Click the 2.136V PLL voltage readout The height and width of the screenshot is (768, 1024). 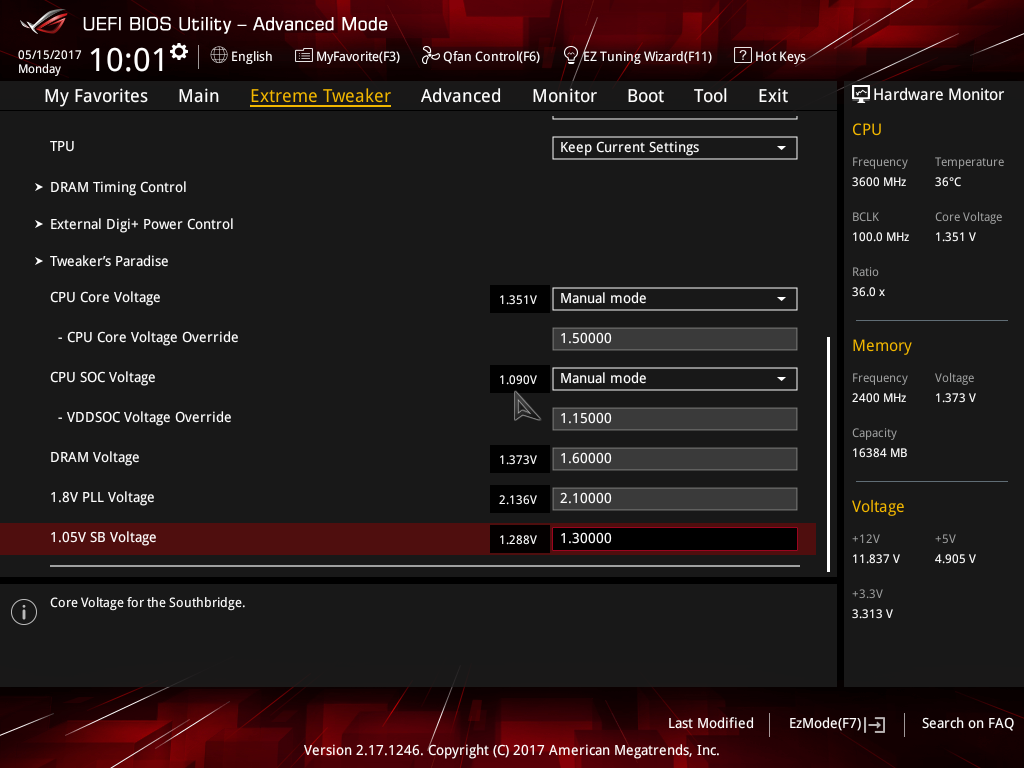pos(519,500)
